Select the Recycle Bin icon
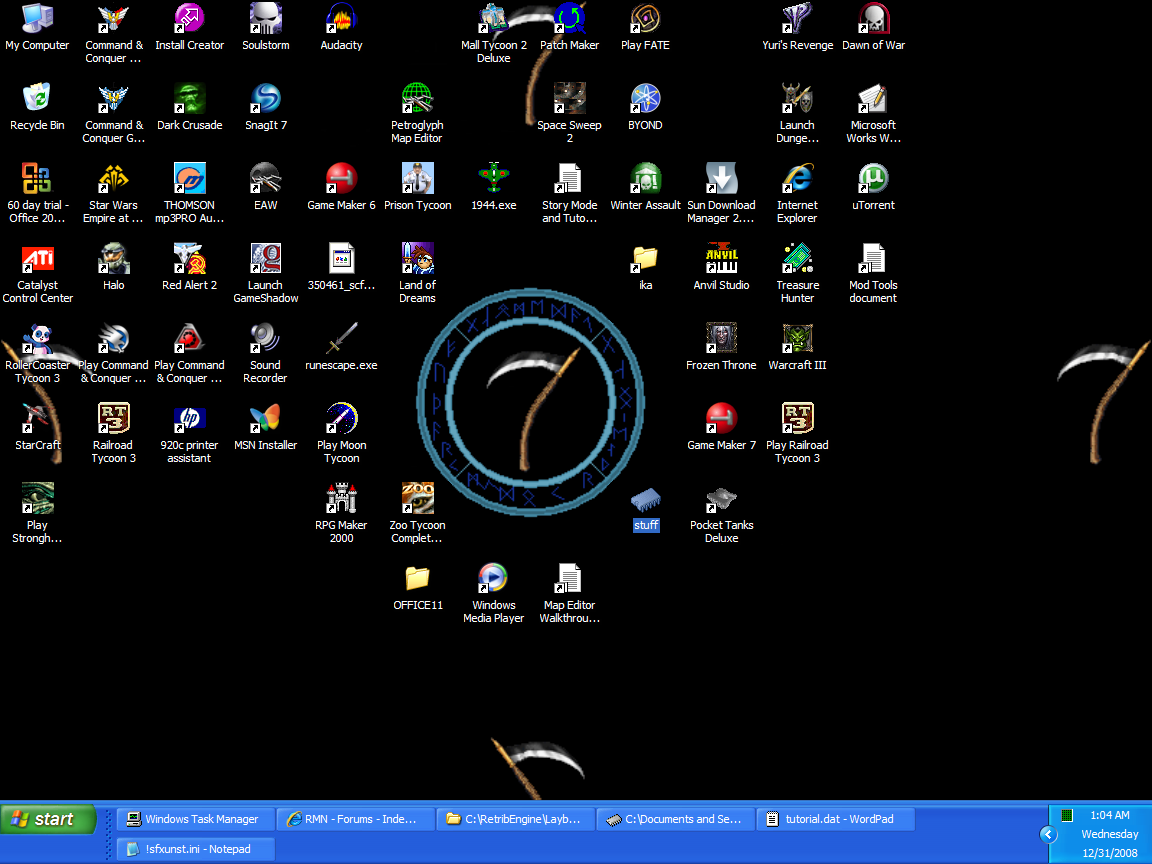This screenshot has height=864, width=1152. [x=37, y=100]
